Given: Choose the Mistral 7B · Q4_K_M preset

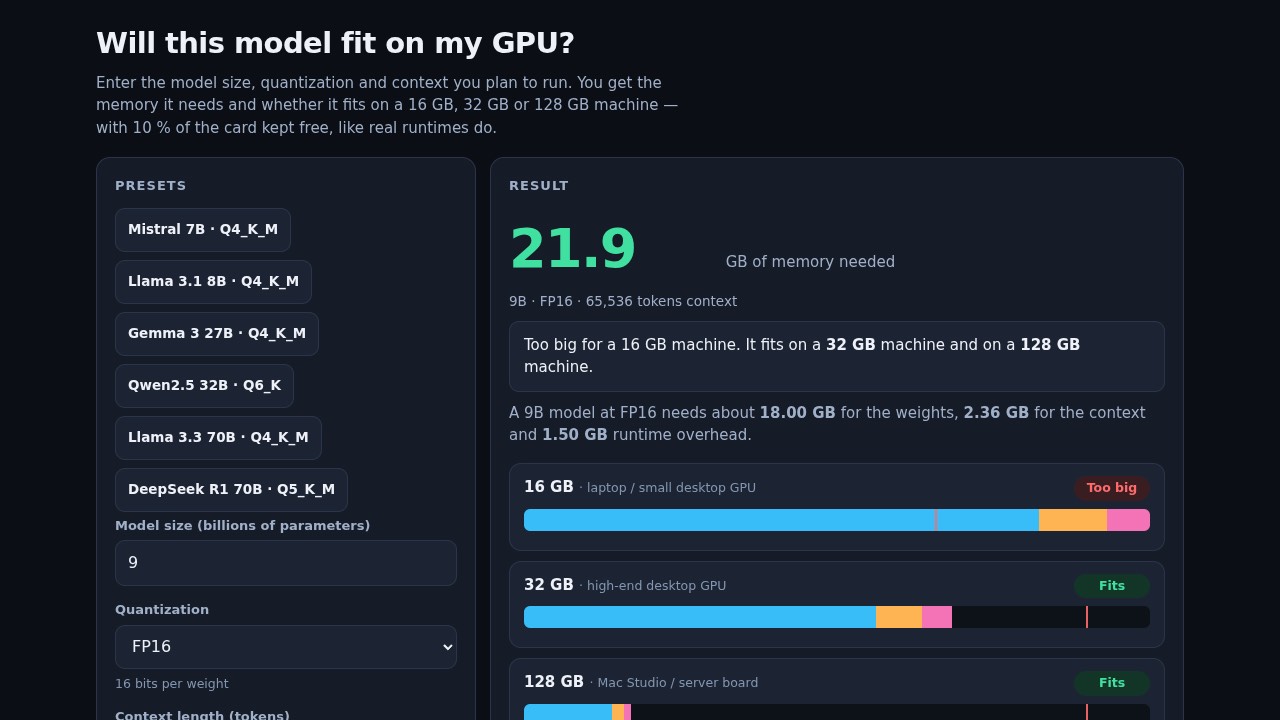Looking at the screenshot, I should tap(203, 230).
